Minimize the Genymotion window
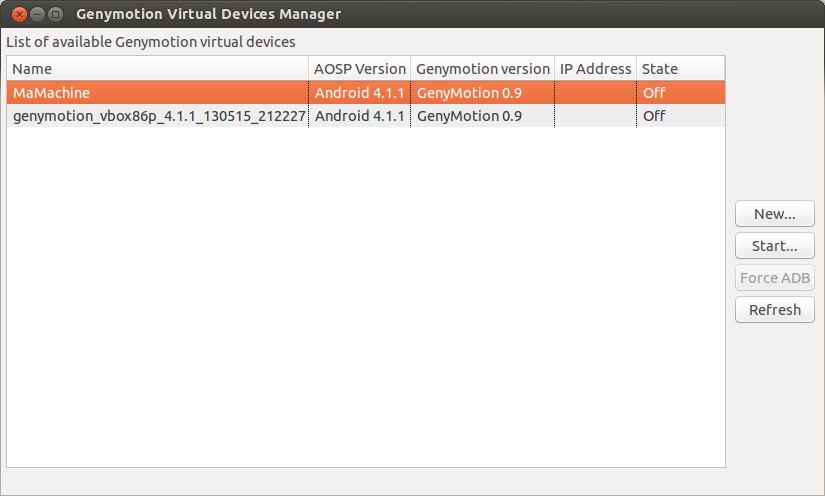The image size is (825, 496). [x=37, y=14]
